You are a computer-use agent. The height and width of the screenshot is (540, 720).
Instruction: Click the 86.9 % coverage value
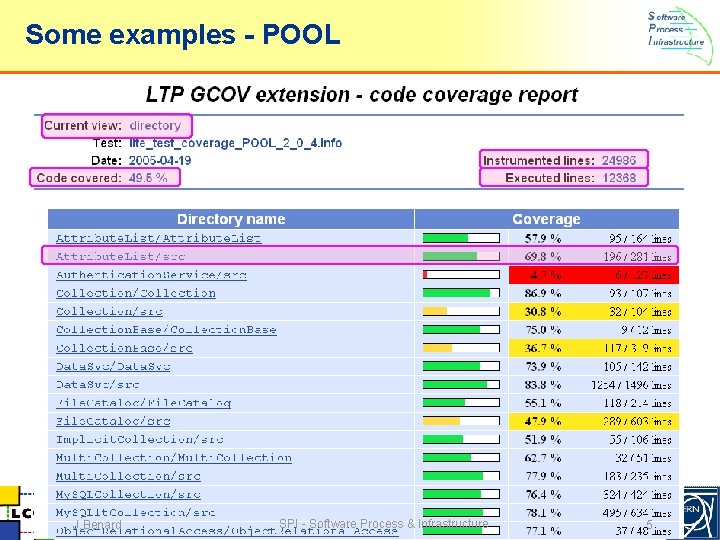[x=543, y=293]
